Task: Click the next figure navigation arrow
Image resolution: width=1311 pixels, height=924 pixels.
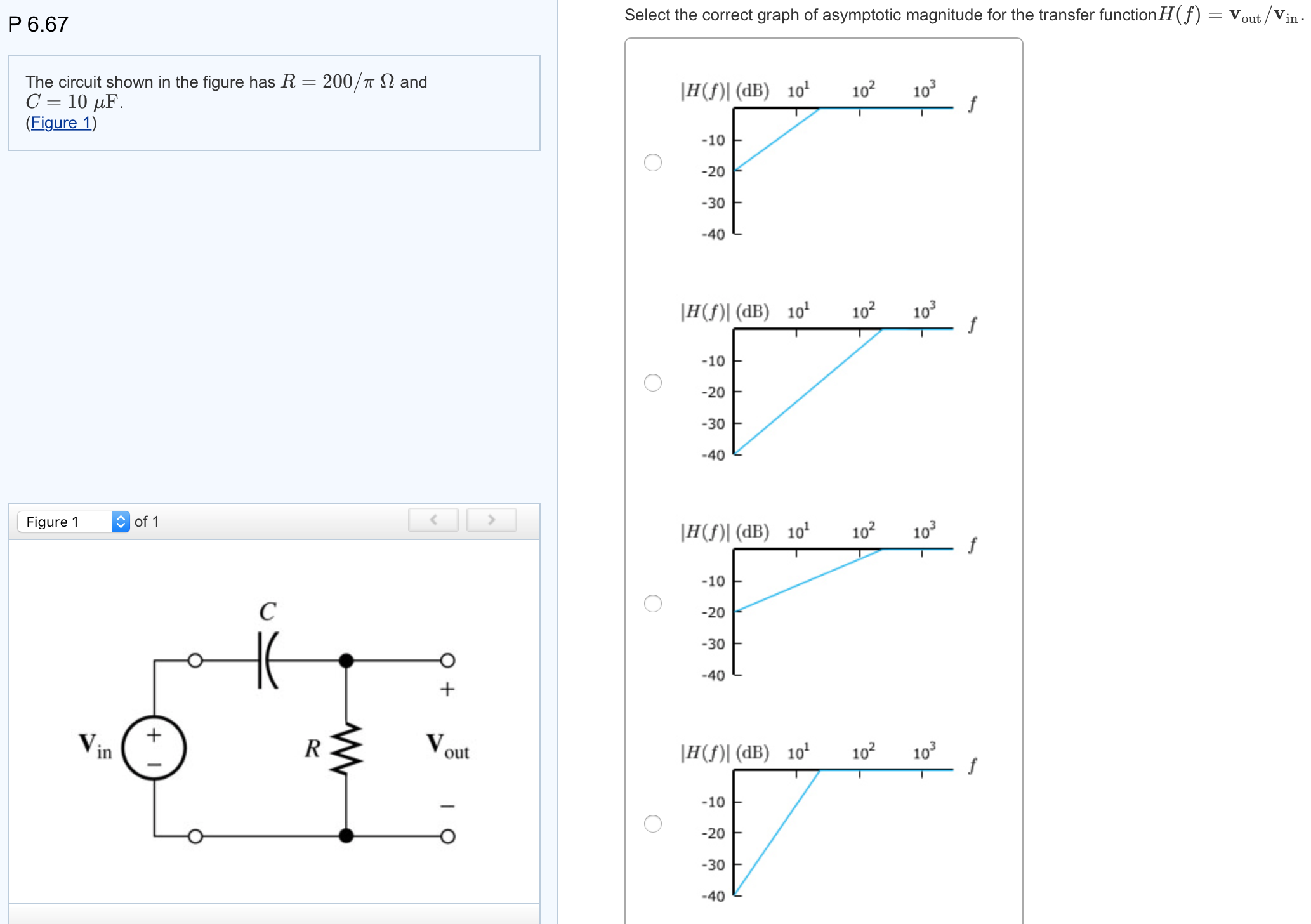Action: 491,520
